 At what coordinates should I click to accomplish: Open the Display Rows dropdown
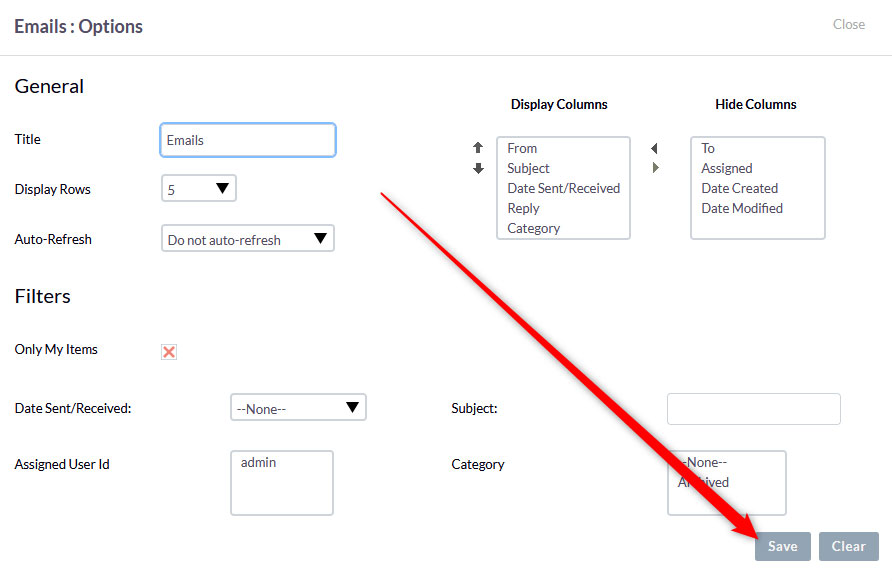pyautogui.click(x=198, y=188)
